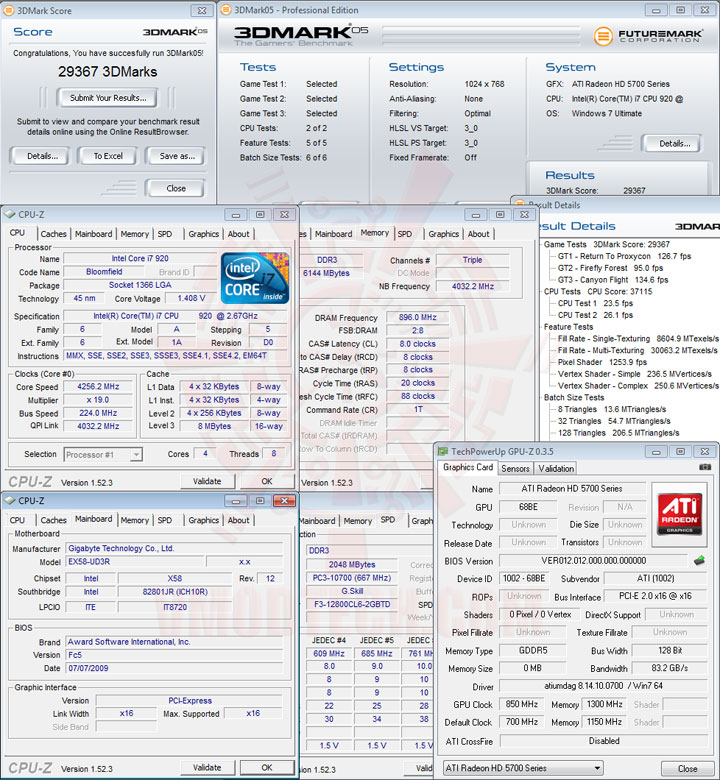Image resolution: width=720 pixels, height=780 pixels.
Task: Open Graphics tab in the Processor CPU-Z window
Action: (204, 234)
